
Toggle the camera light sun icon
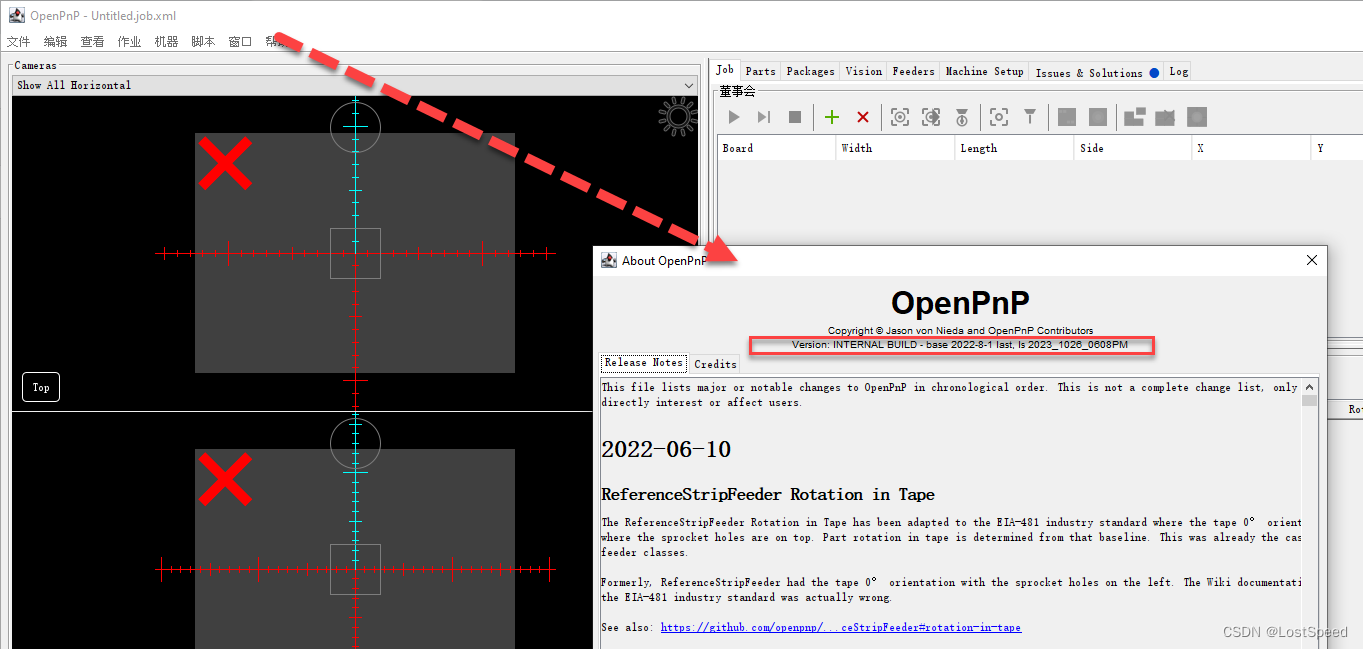click(677, 118)
